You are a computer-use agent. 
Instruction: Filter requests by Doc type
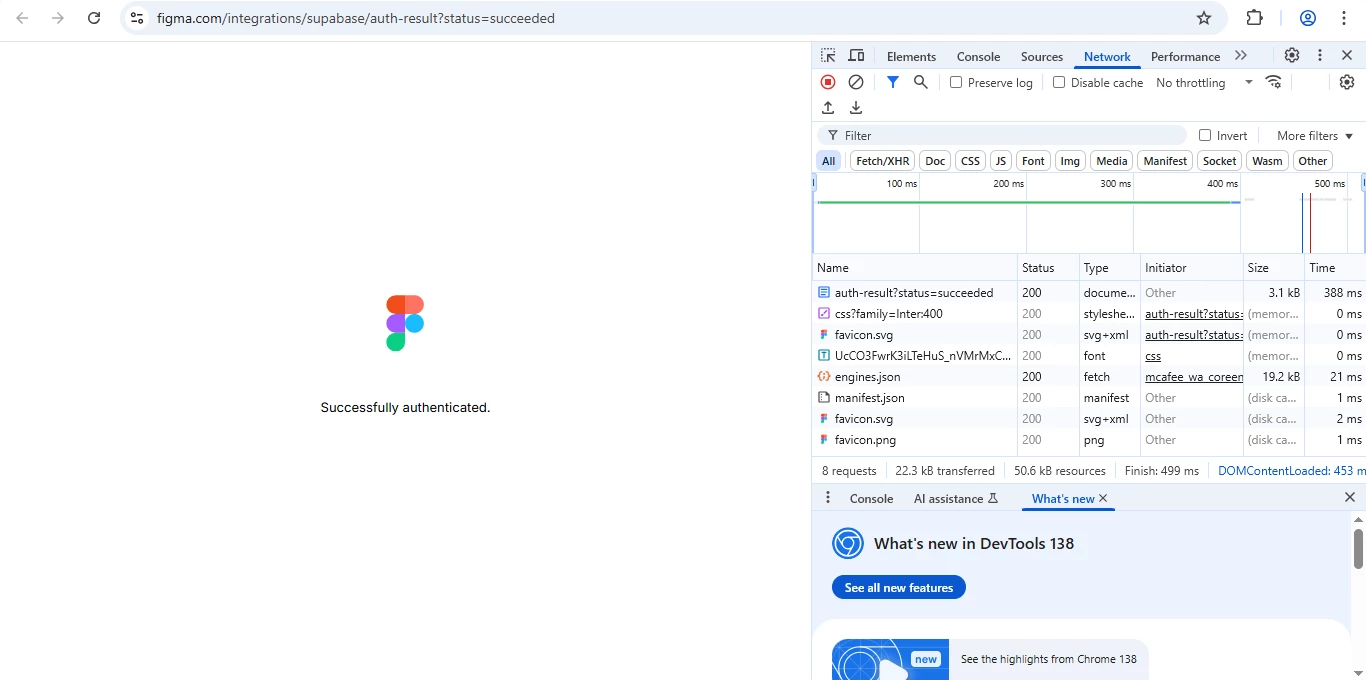pos(935,161)
